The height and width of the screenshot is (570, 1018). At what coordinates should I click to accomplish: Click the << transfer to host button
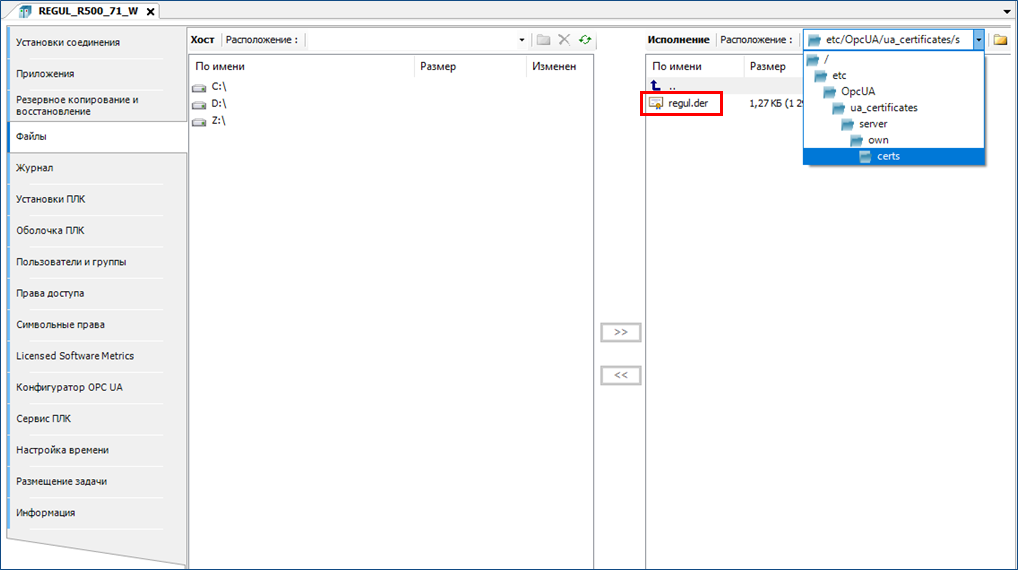pyautogui.click(x=620, y=376)
